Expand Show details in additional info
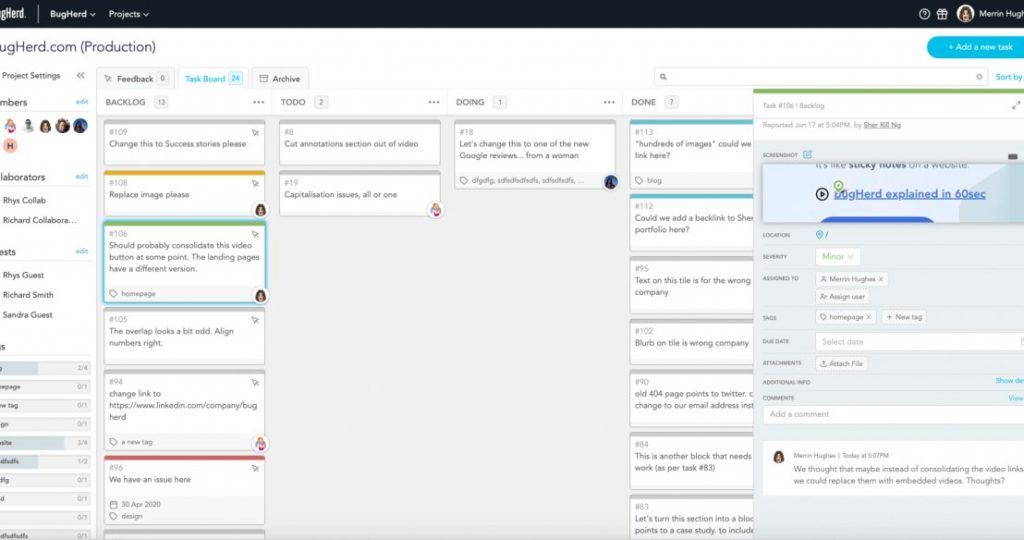Viewport: 1024px width, 540px height. (1010, 381)
